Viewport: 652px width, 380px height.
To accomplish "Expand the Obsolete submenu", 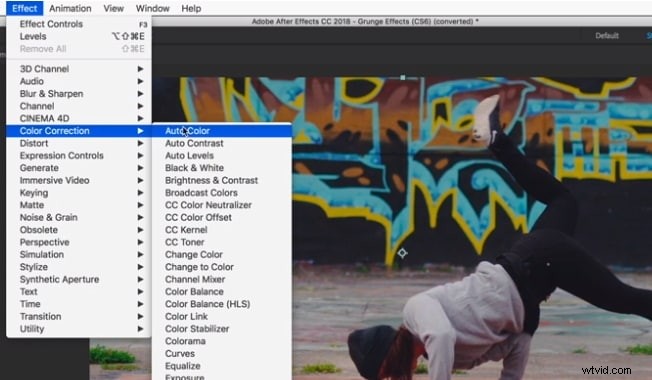I will 79,230.
